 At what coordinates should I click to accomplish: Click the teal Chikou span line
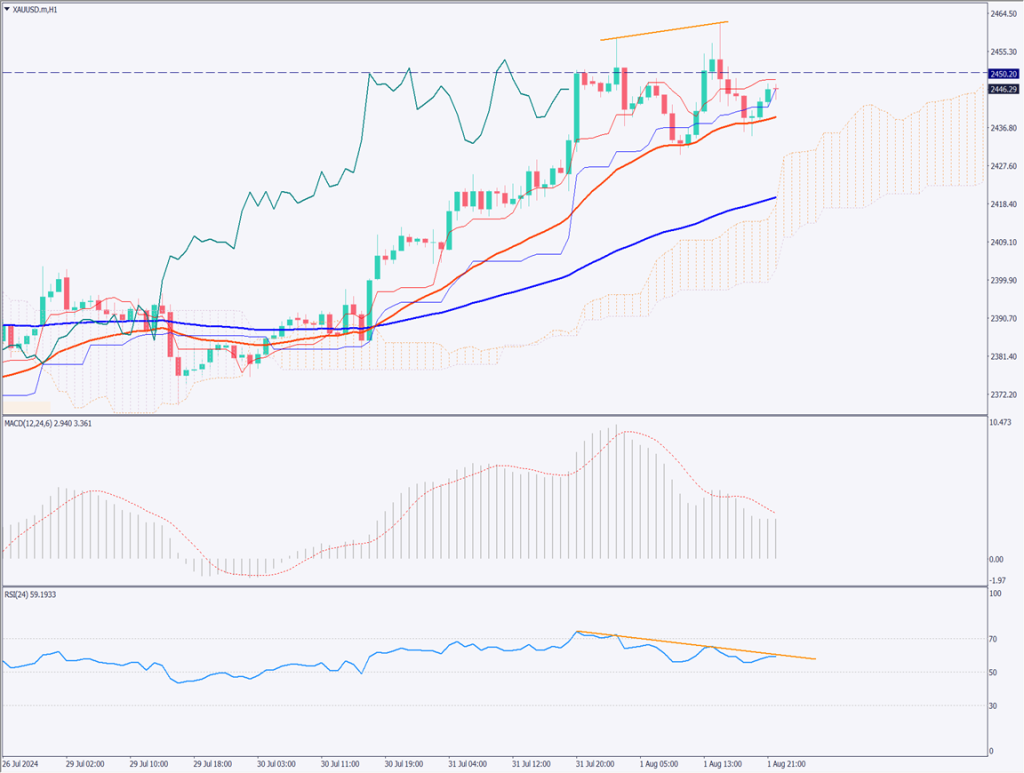coord(250,200)
